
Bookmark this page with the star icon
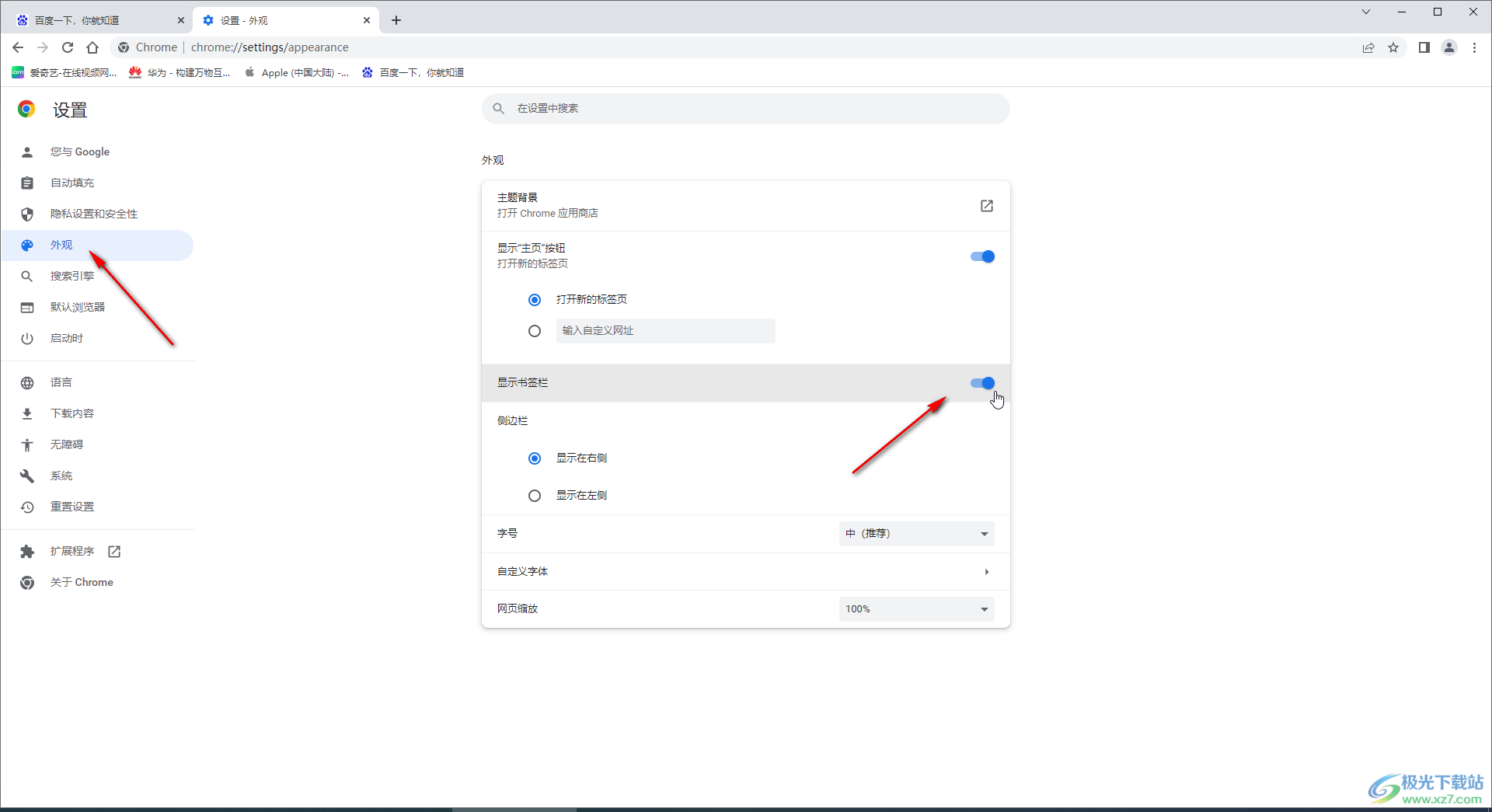point(1393,47)
